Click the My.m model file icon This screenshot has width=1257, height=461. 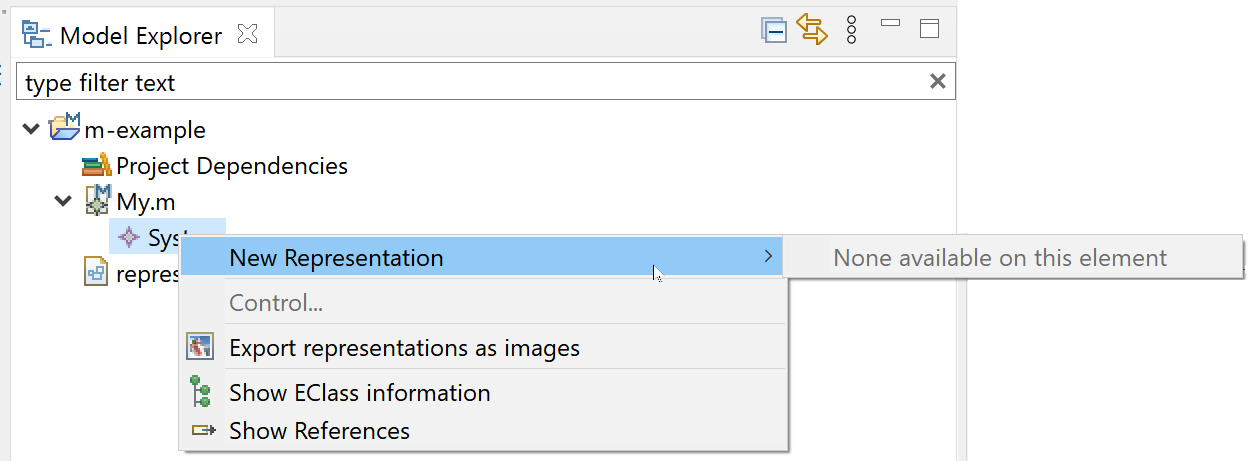[x=97, y=201]
